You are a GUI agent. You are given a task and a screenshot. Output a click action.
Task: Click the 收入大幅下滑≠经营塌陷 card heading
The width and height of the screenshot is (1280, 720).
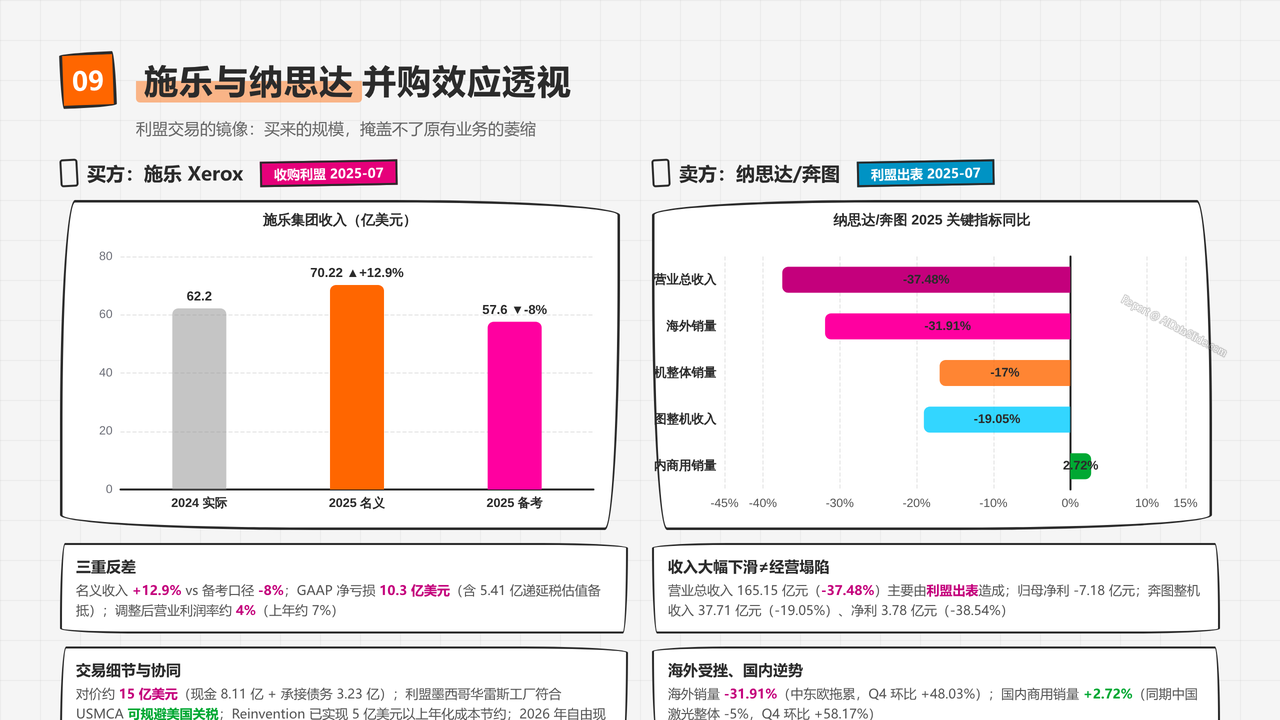[x=749, y=567]
